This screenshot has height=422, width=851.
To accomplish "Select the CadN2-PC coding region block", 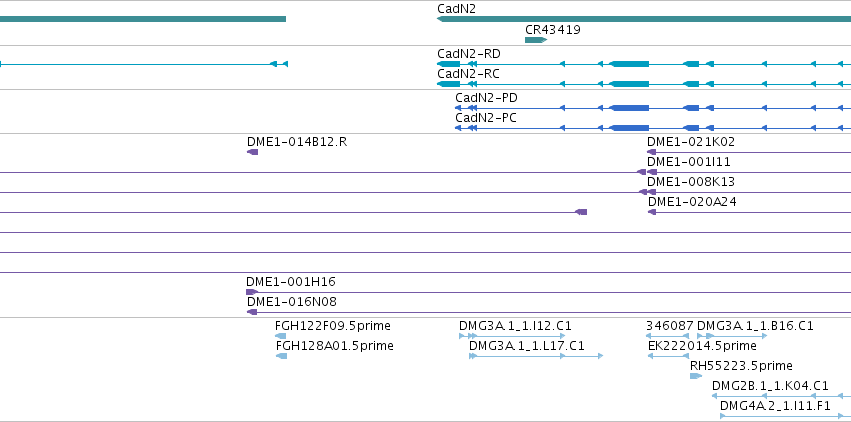I will click(x=630, y=128).
